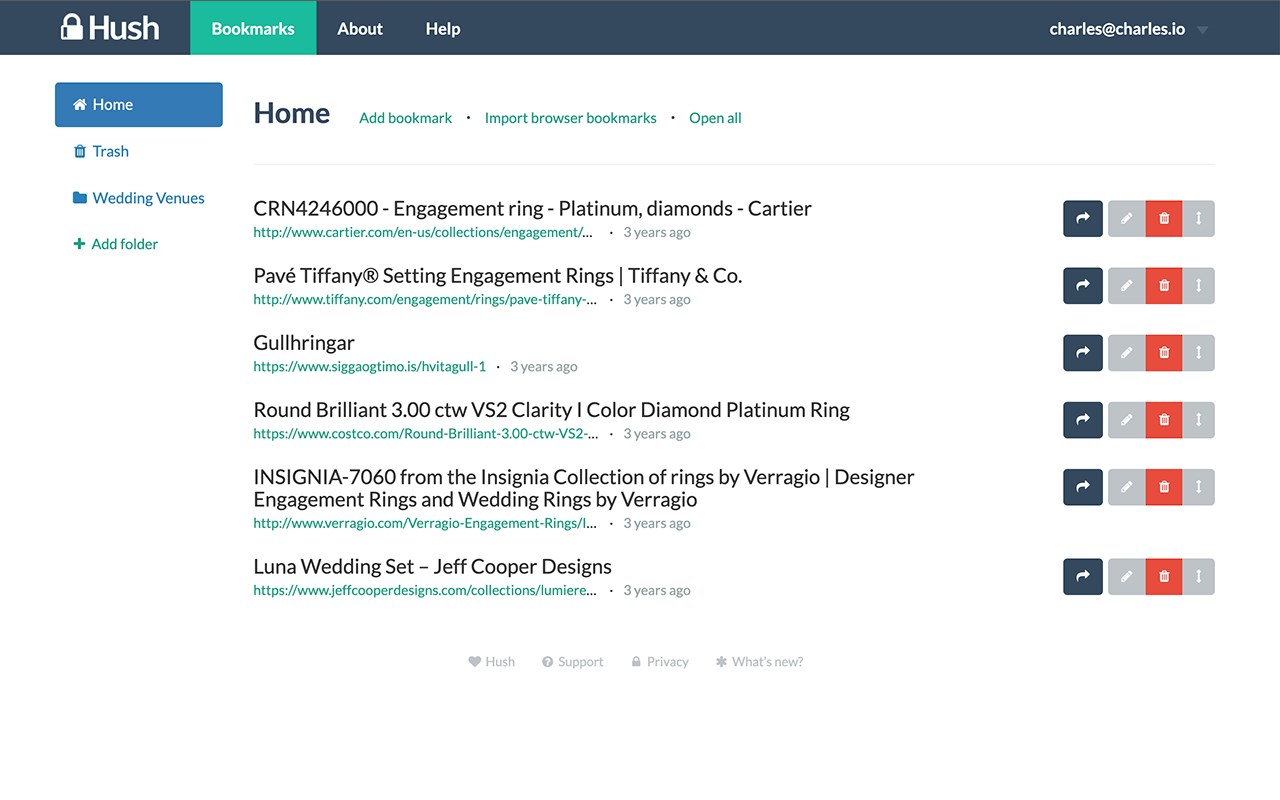This screenshot has width=1280, height=800.
Task: Click the Add bookmark link
Action: [406, 118]
